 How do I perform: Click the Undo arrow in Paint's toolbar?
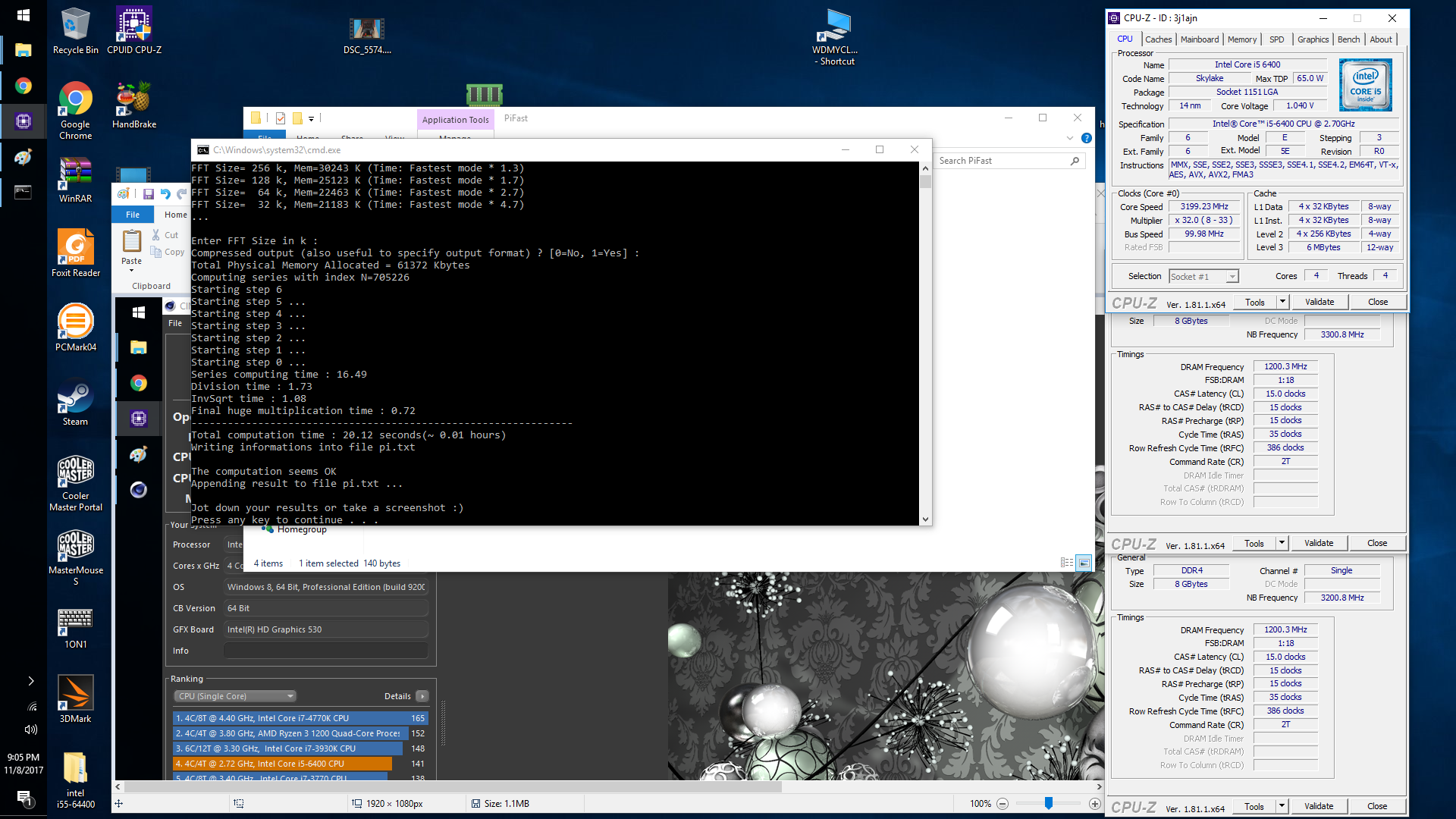click(x=165, y=194)
